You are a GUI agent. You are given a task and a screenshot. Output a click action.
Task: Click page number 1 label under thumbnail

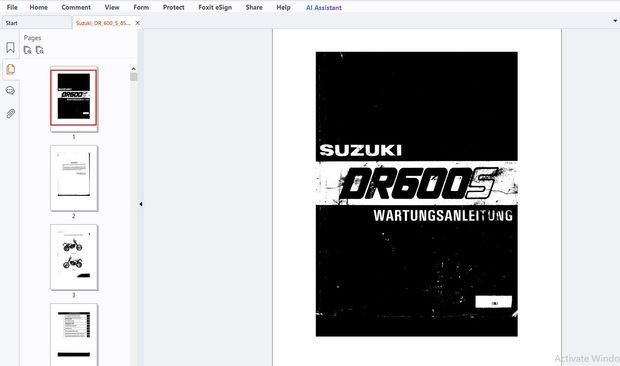(x=74, y=137)
